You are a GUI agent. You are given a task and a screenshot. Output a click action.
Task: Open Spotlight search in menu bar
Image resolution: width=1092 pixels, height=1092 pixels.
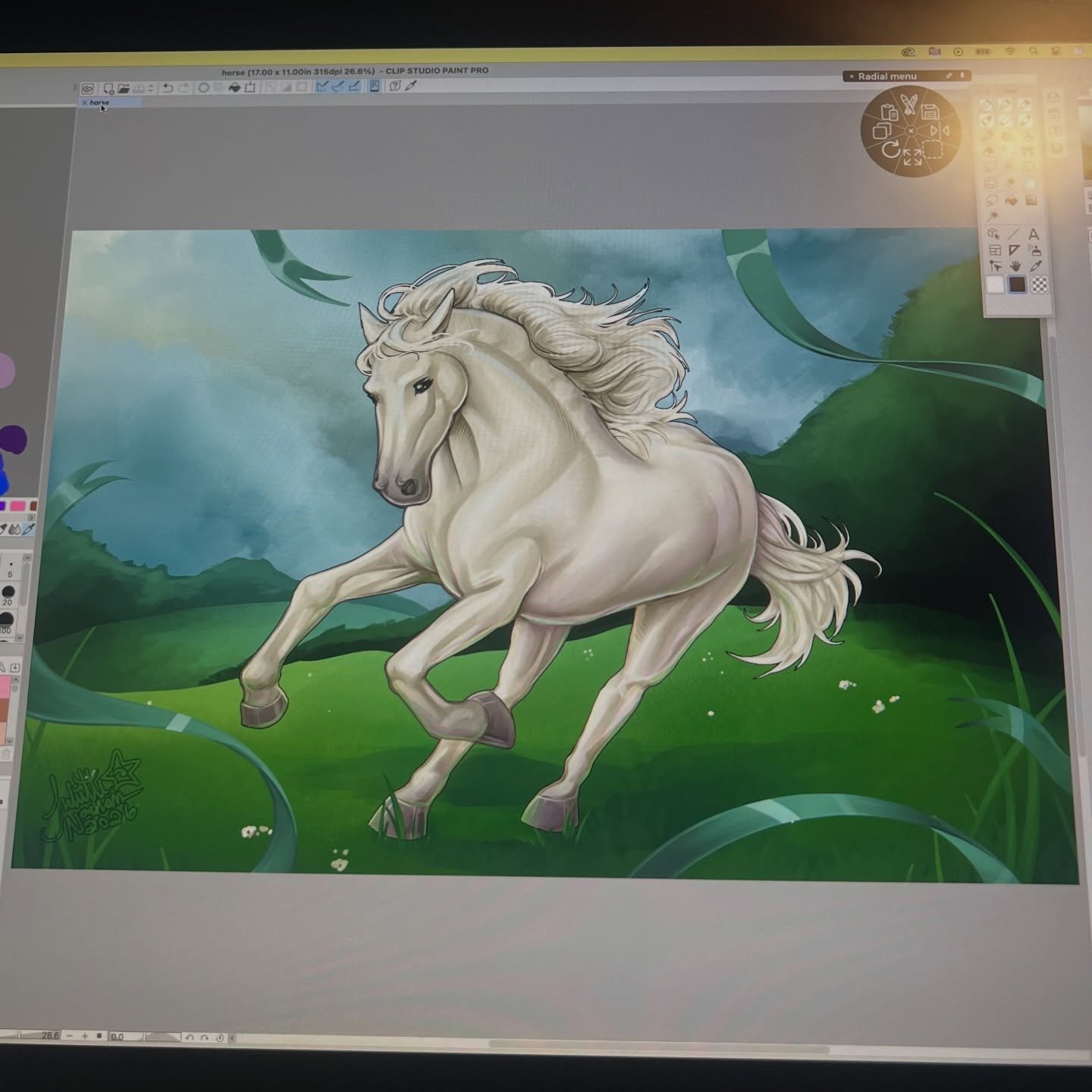click(x=1034, y=51)
